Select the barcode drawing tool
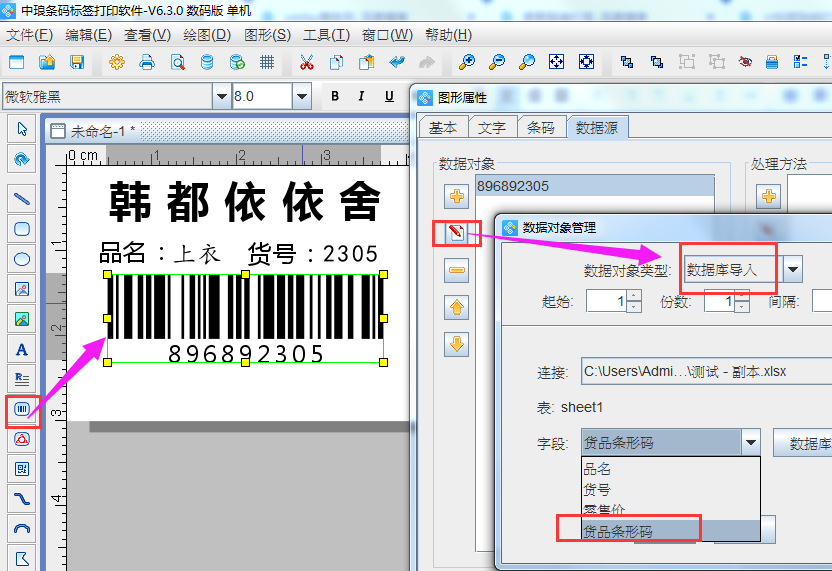This screenshot has width=832, height=571. point(21,408)
